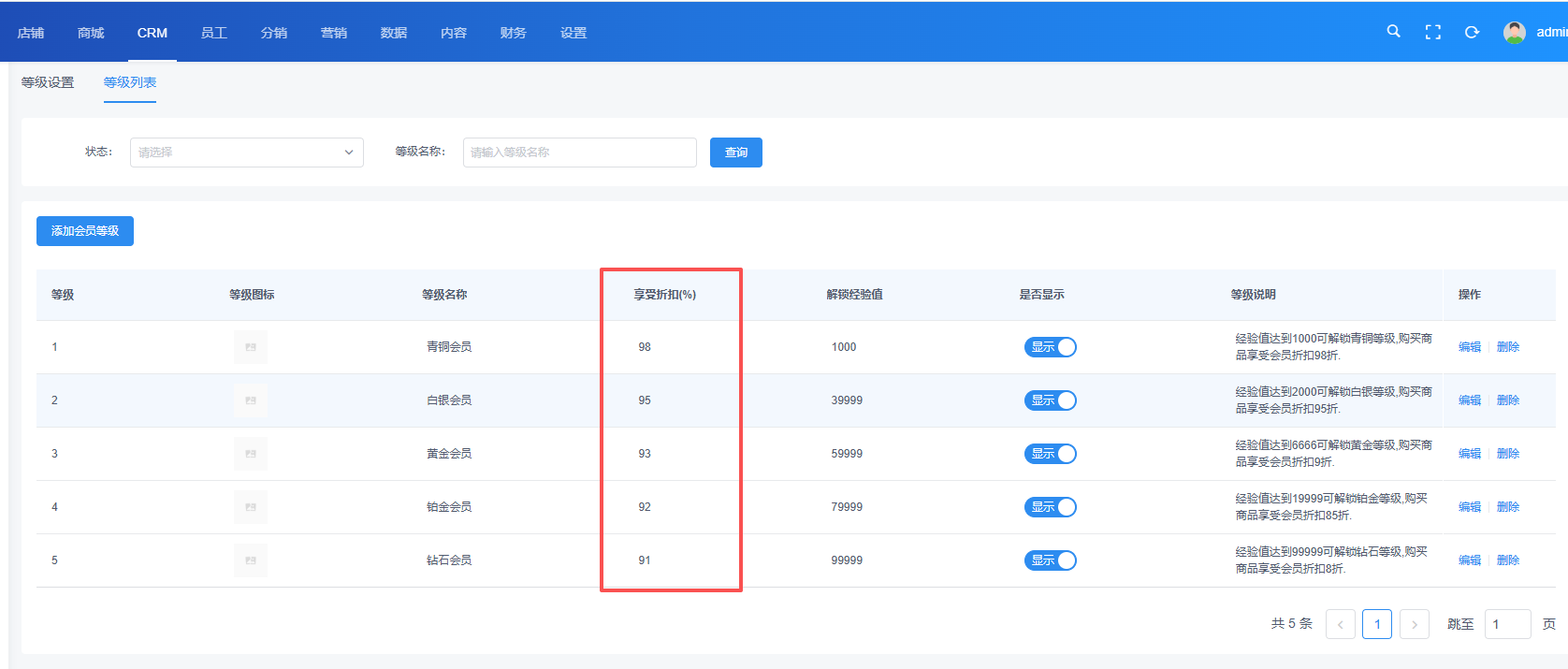Go to next page arrow
Image resolution: width=1568 pixels, height=669 pixels.
1414,624
